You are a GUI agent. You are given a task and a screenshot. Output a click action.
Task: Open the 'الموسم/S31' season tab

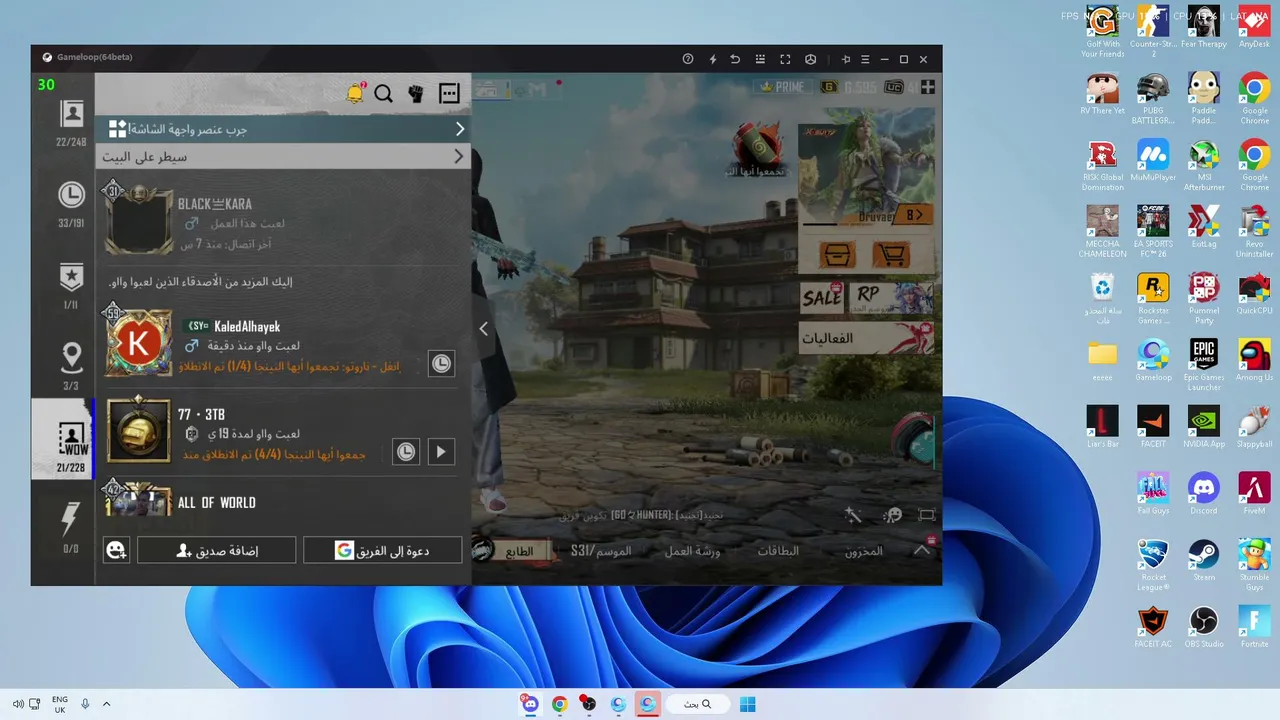(x=601, y=551)
